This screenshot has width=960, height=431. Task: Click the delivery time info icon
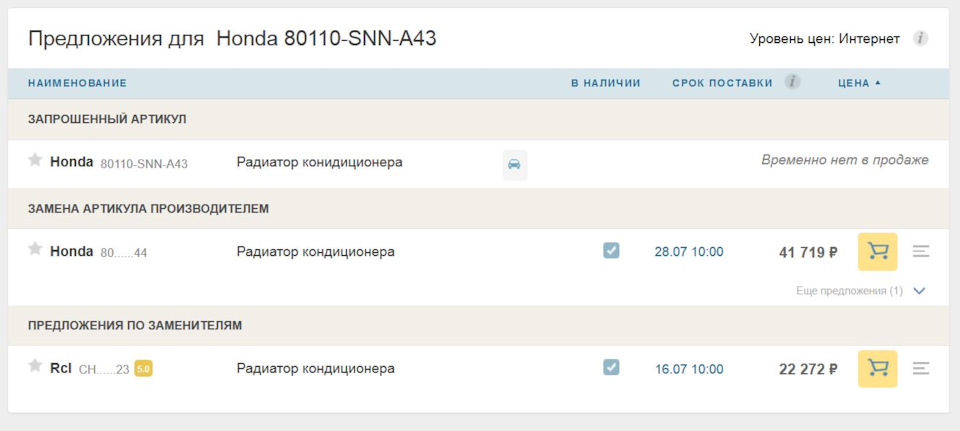[792, 82]
